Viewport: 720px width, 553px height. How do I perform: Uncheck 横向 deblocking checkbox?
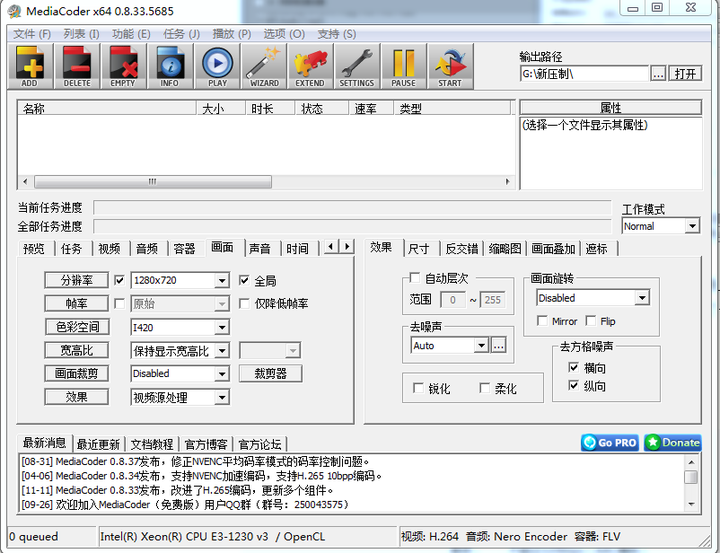574,367
